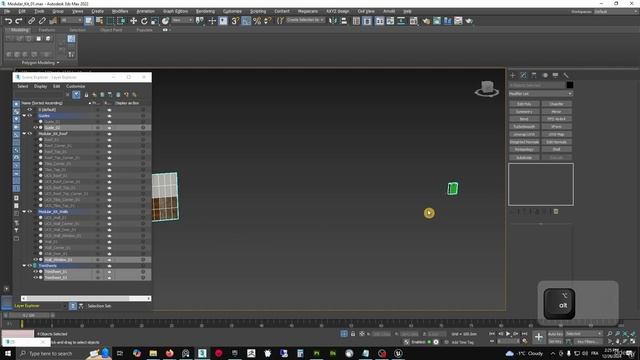Open the Graph Editors menu

pyautogui.click(x=175, y=11)
